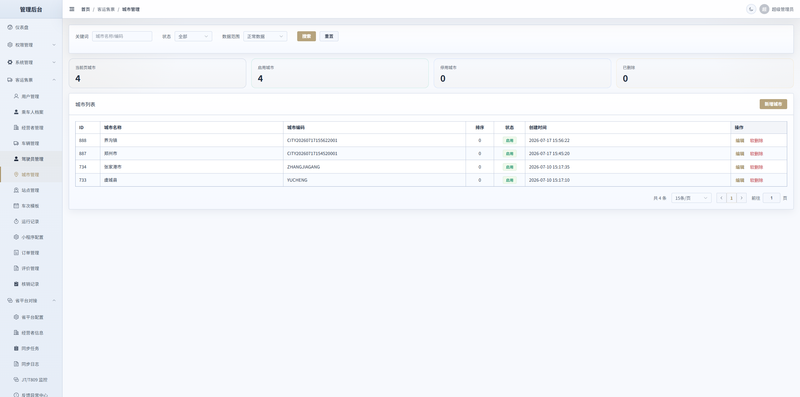Focus the 前往 page jump input
Image resolution: width=800 pixels, height=397 pixels.
coord(771,198)
